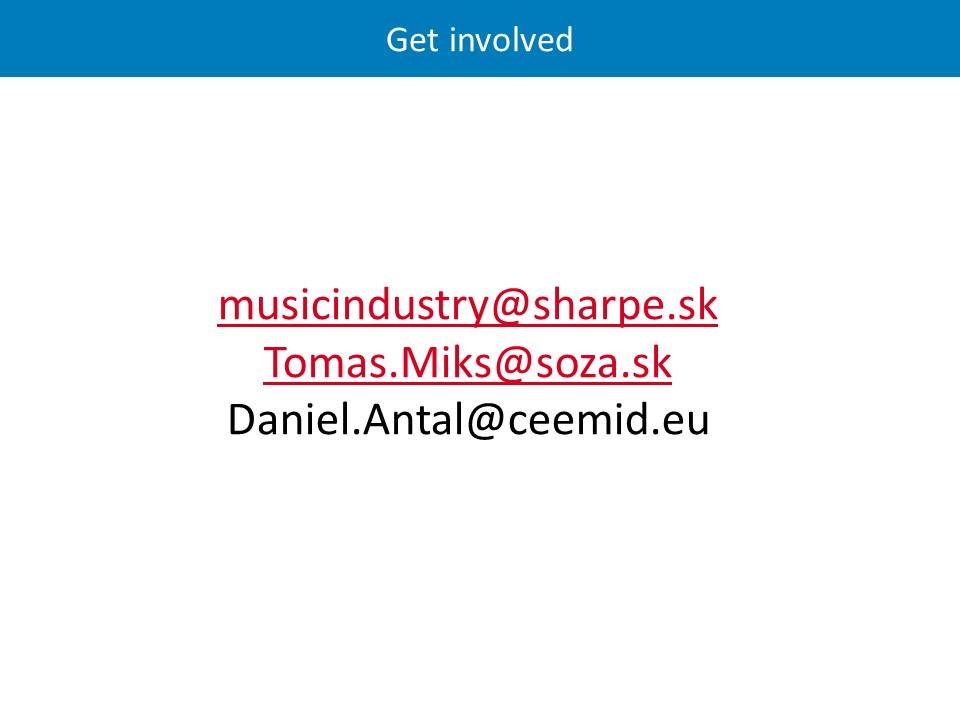Viewport: 960px width, 720px height.
Task: Click the Tomas.Miks@soza.sk email link
Action: tap(468, 364)
